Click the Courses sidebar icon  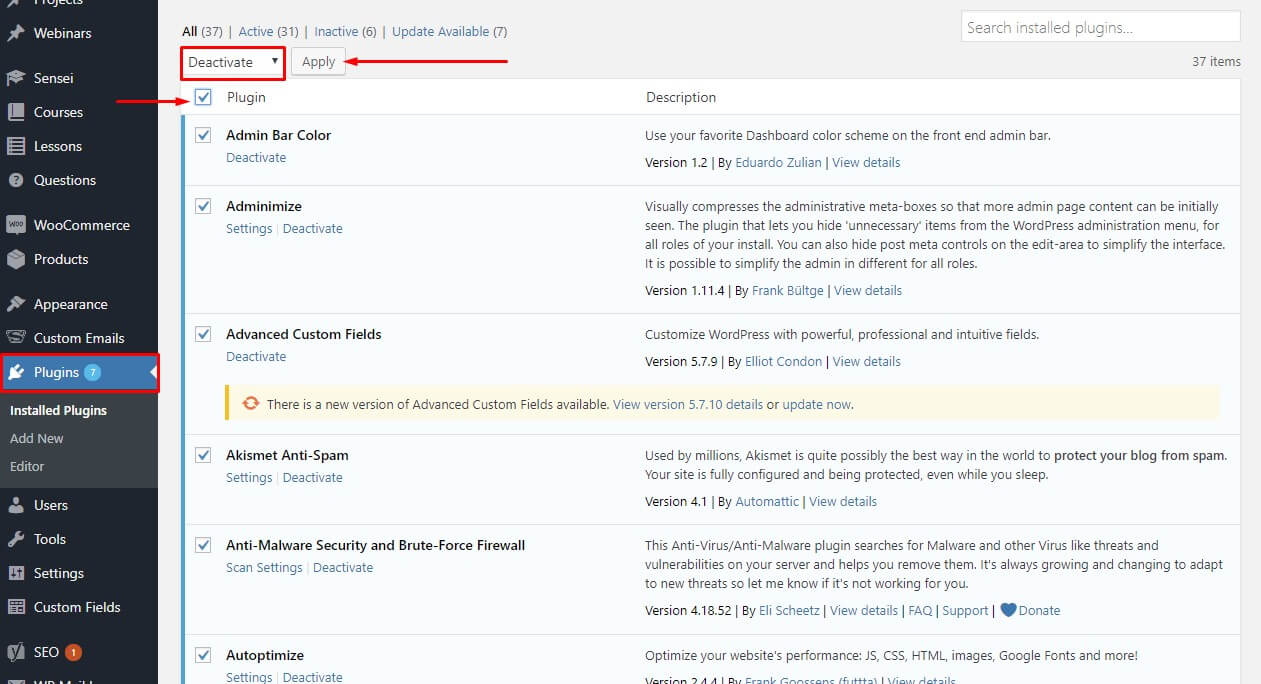click(x=18, y=112)
